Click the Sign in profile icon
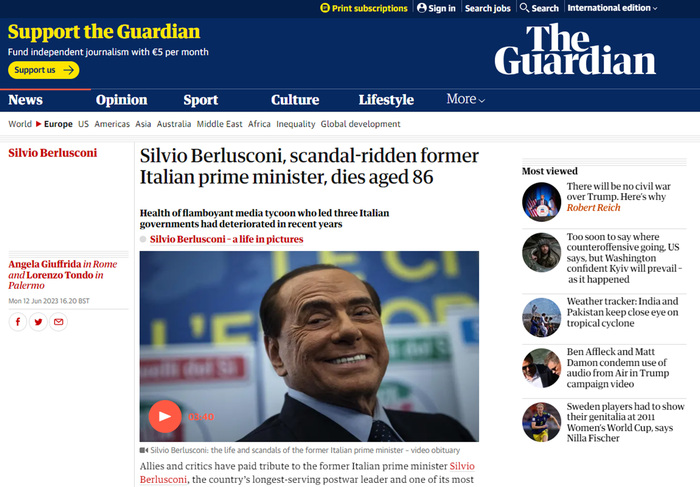 point(421,8)
